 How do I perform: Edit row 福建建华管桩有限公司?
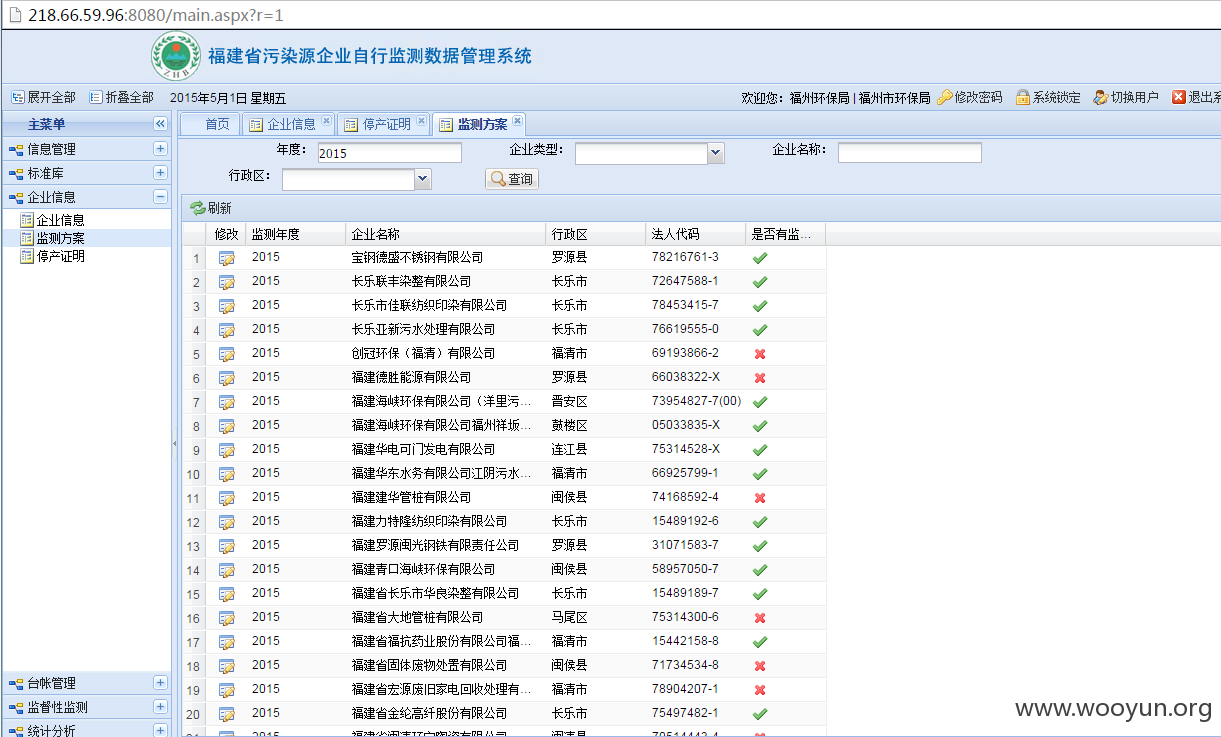[227, 498]
